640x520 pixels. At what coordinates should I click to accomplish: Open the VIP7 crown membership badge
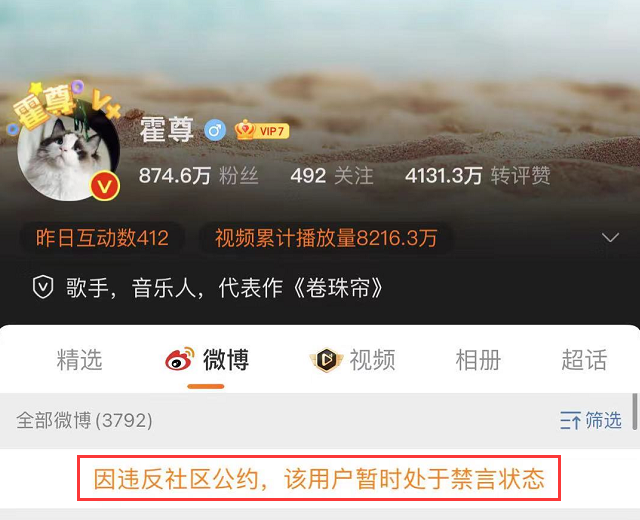(x=262, y=130)
